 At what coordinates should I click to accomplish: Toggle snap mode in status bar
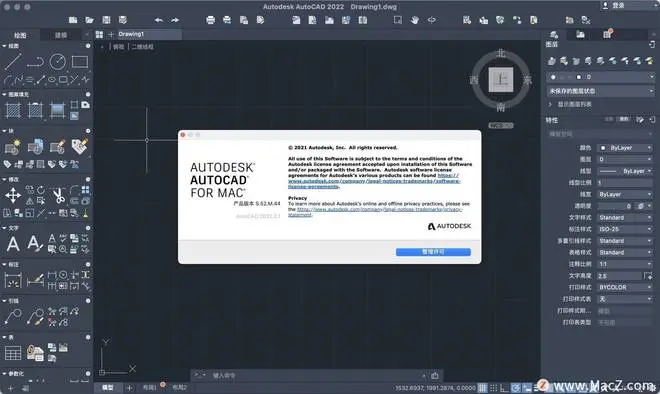point(493,388)
